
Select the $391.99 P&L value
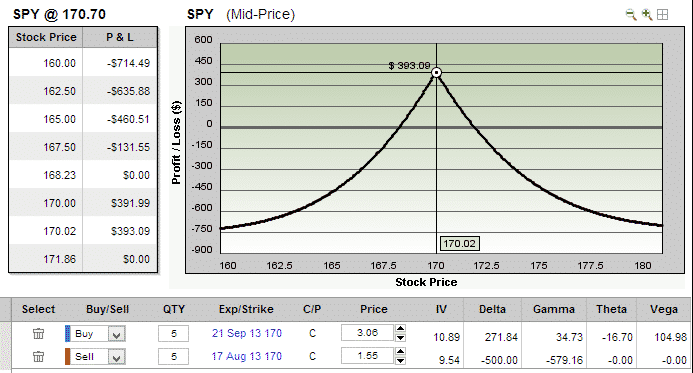point(130,203)
